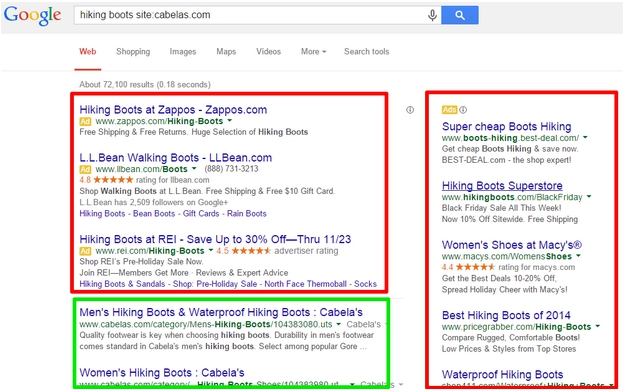Viewport: 623px width, 391px height.
Task: Click the microphone voice search icon
Action: coord(432,15)
